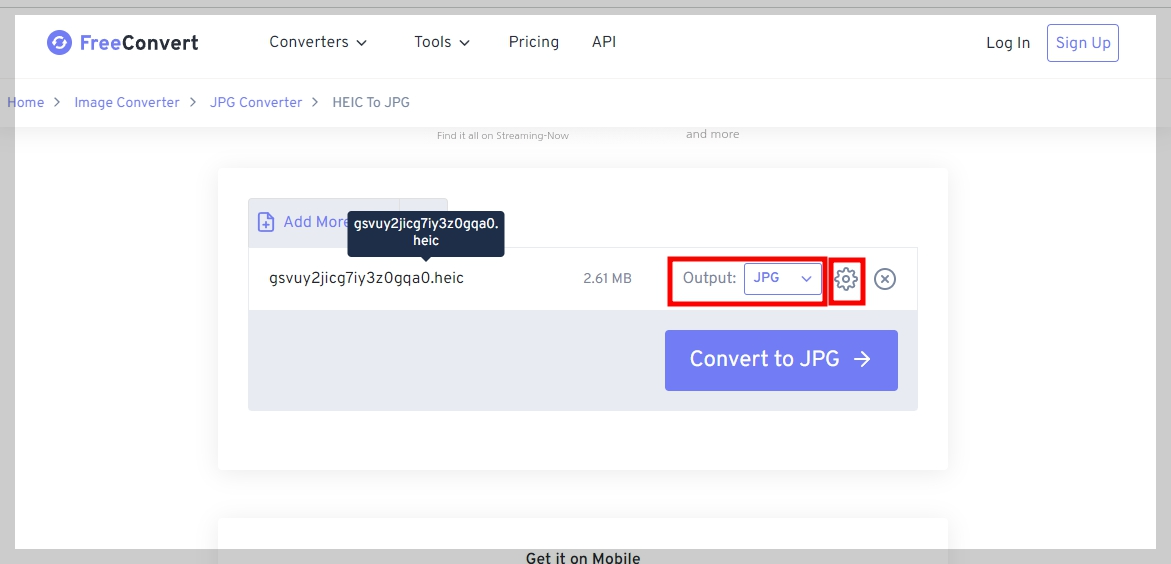Click the 'Find it all on Streaming-Now' text
Viewport: 1171px width, 564px height.
click(503, 135)
